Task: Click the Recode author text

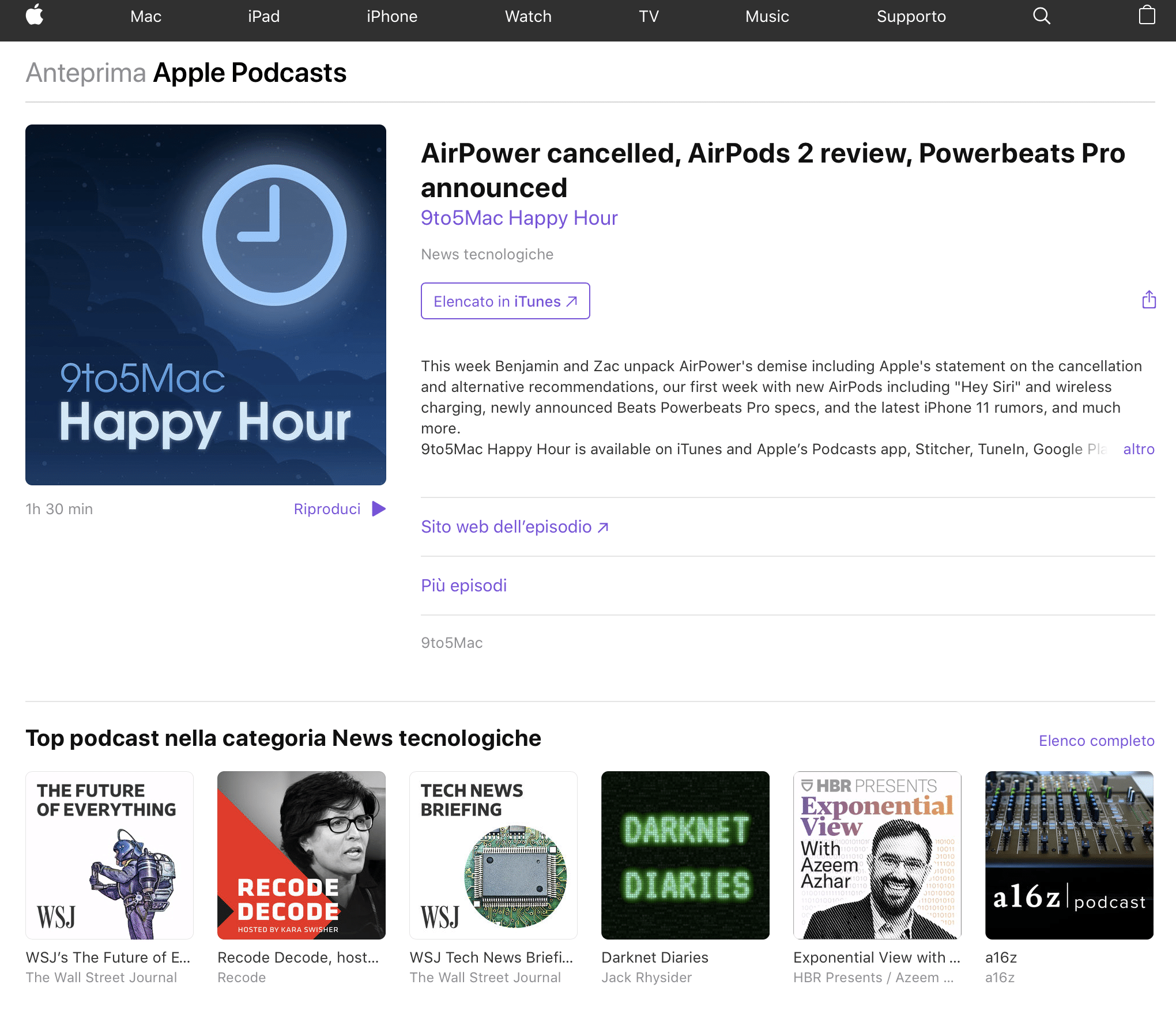Action: (242, 978)
